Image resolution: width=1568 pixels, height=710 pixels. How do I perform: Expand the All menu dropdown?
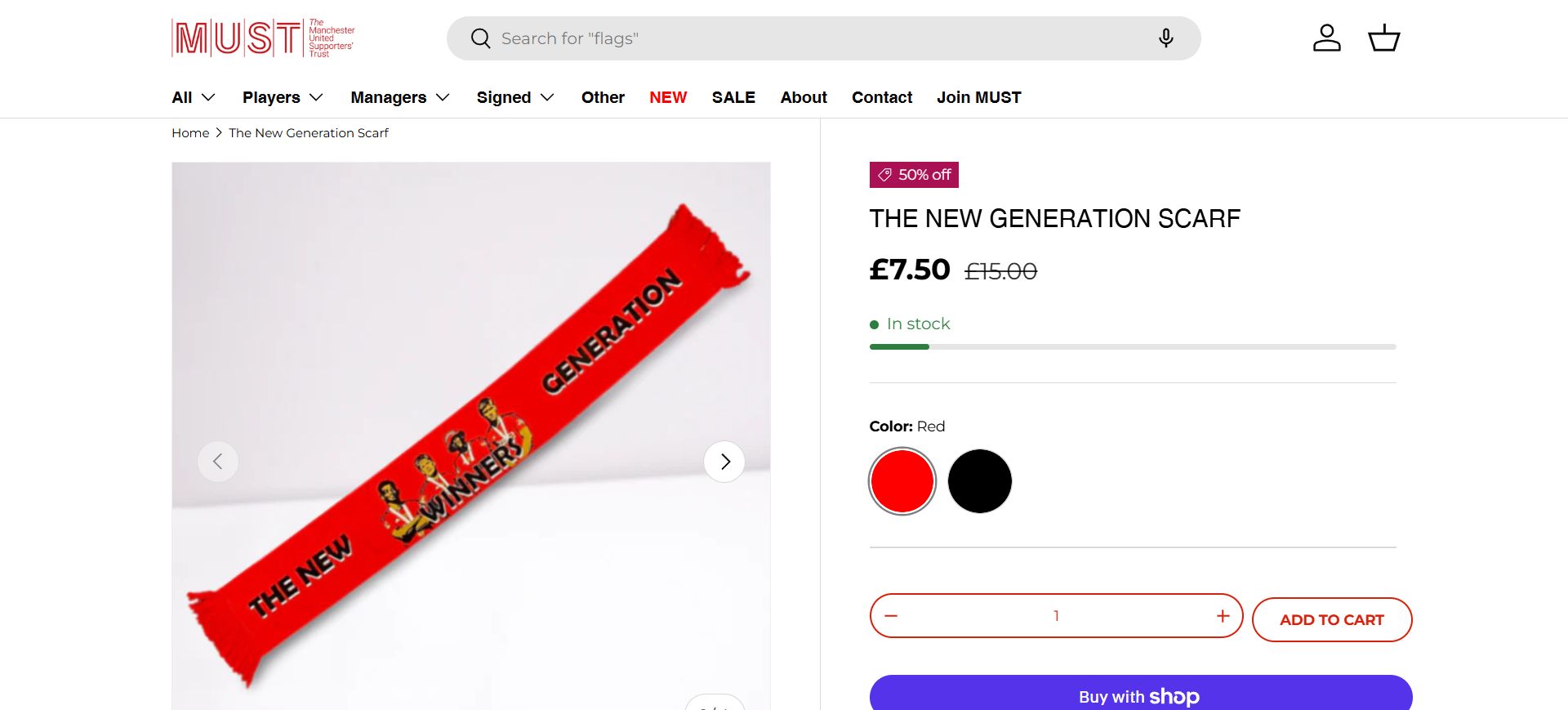194,97
